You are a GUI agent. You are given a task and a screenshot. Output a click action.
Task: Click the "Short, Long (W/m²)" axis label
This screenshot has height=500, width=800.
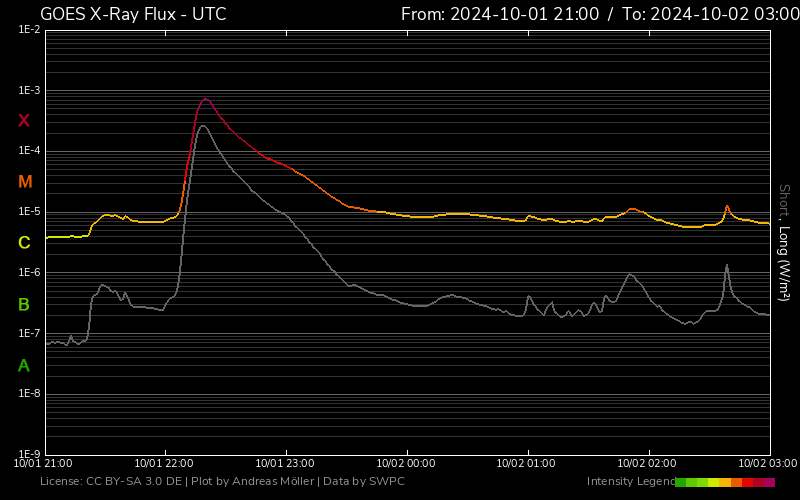click(784, 243)
